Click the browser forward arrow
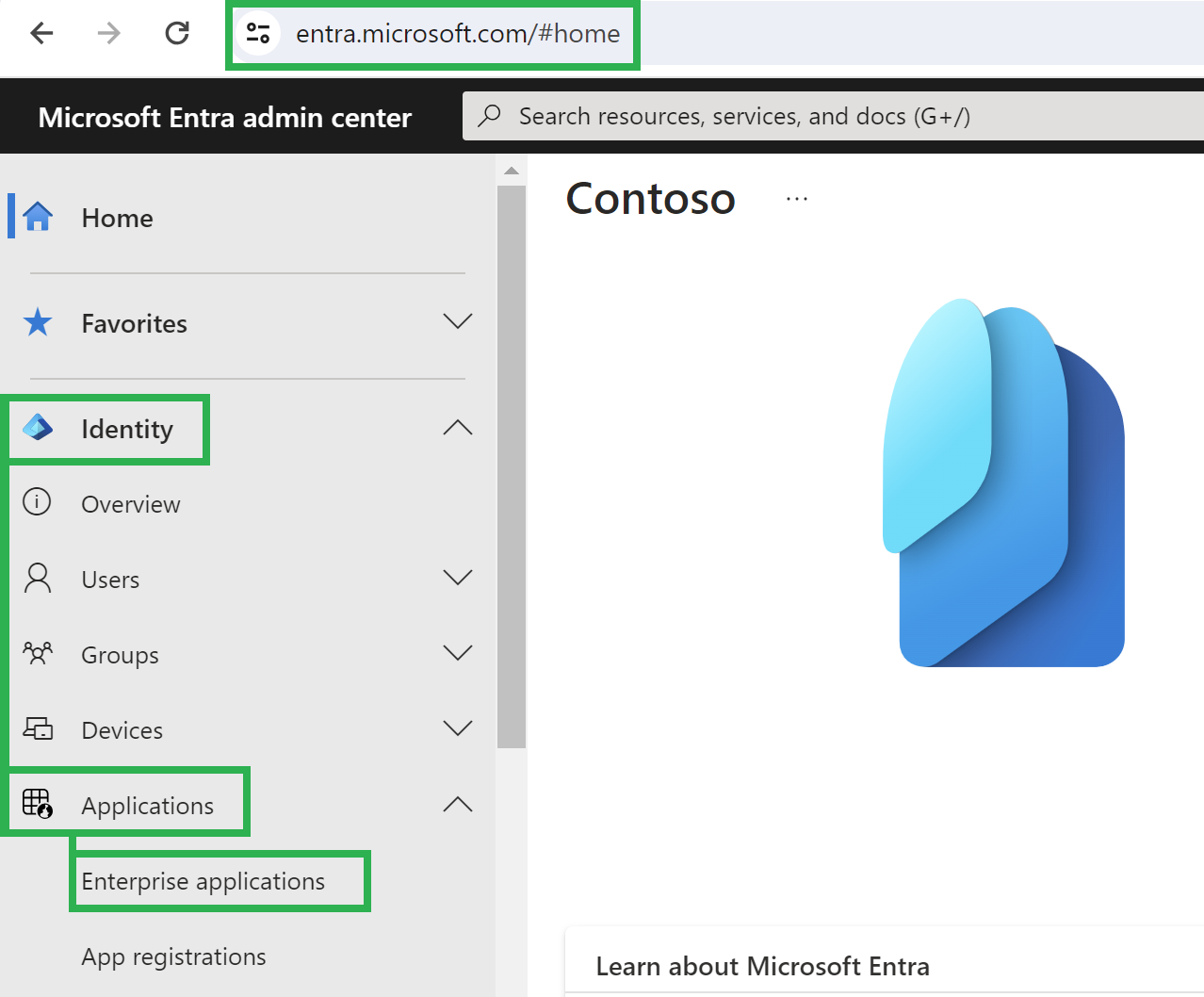Image resolution: width=1204 pixels, height=997 pixels. coord(109,34)
